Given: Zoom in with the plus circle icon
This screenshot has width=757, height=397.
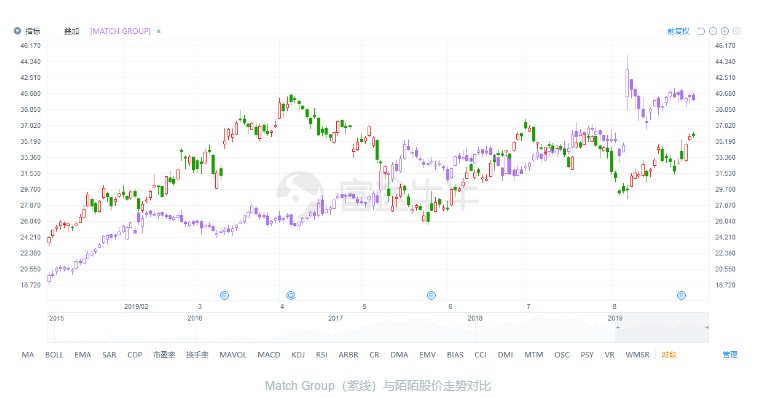Looking at the screenshot, I should 725,31.
